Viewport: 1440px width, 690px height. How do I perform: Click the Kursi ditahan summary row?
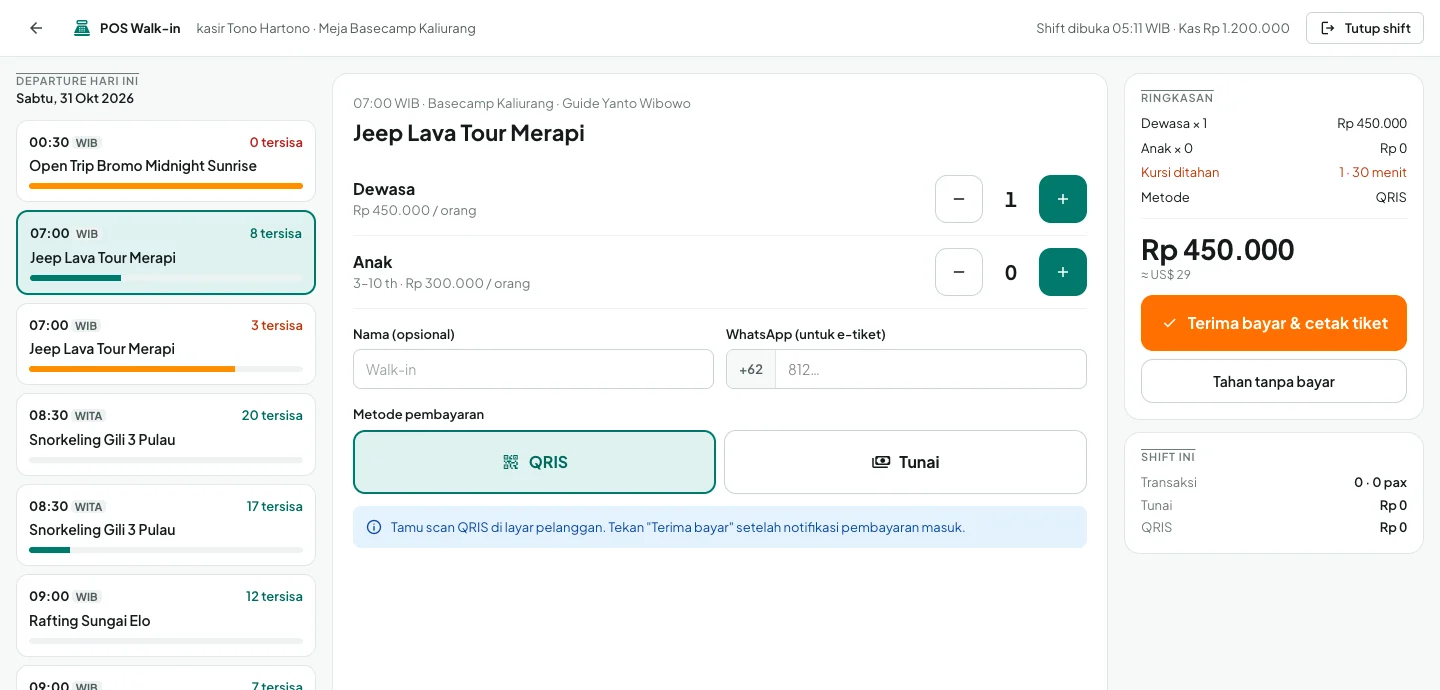click(x=1274, y=172)
